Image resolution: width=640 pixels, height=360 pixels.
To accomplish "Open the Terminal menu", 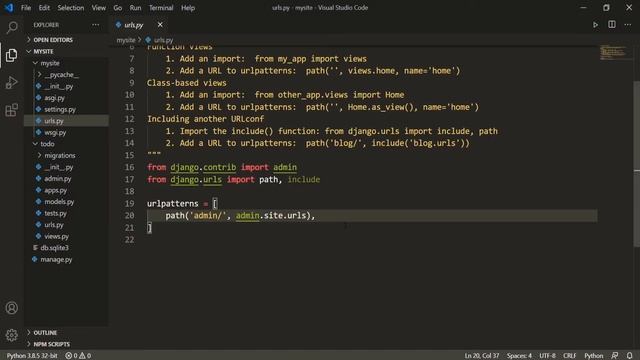I will tap(161, 8).
